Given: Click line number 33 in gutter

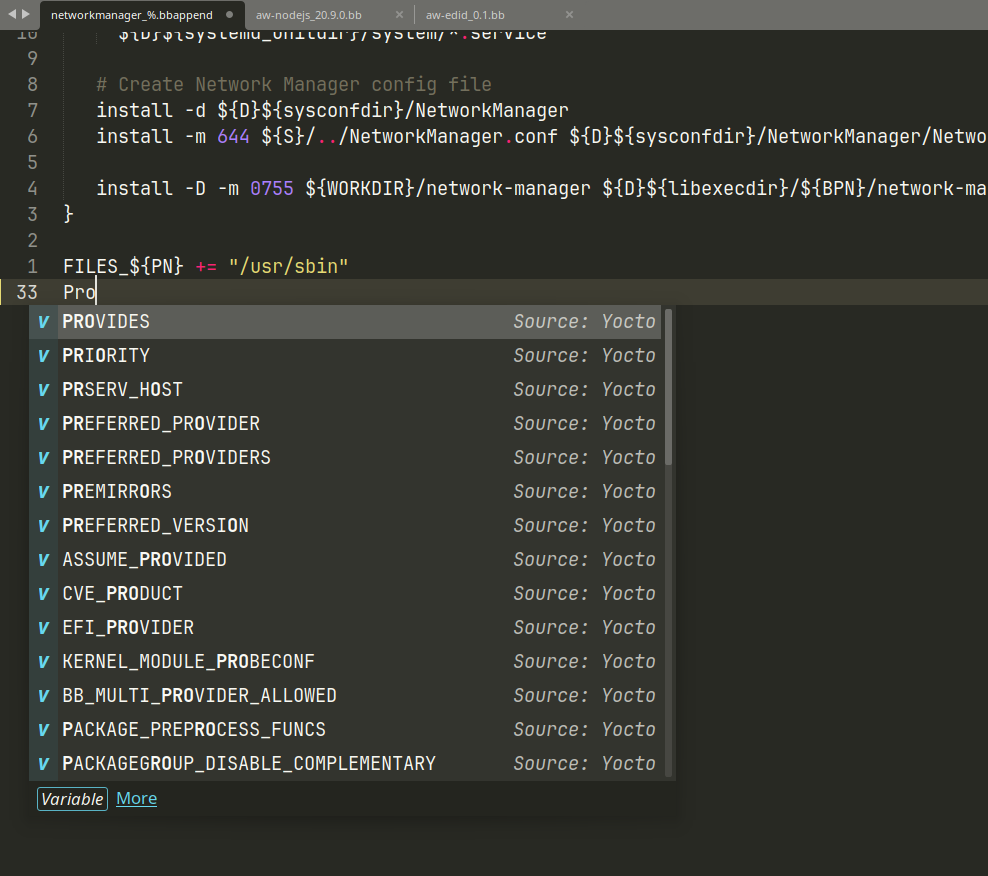Looking at the screenshot, I should [x=27, y=292].
